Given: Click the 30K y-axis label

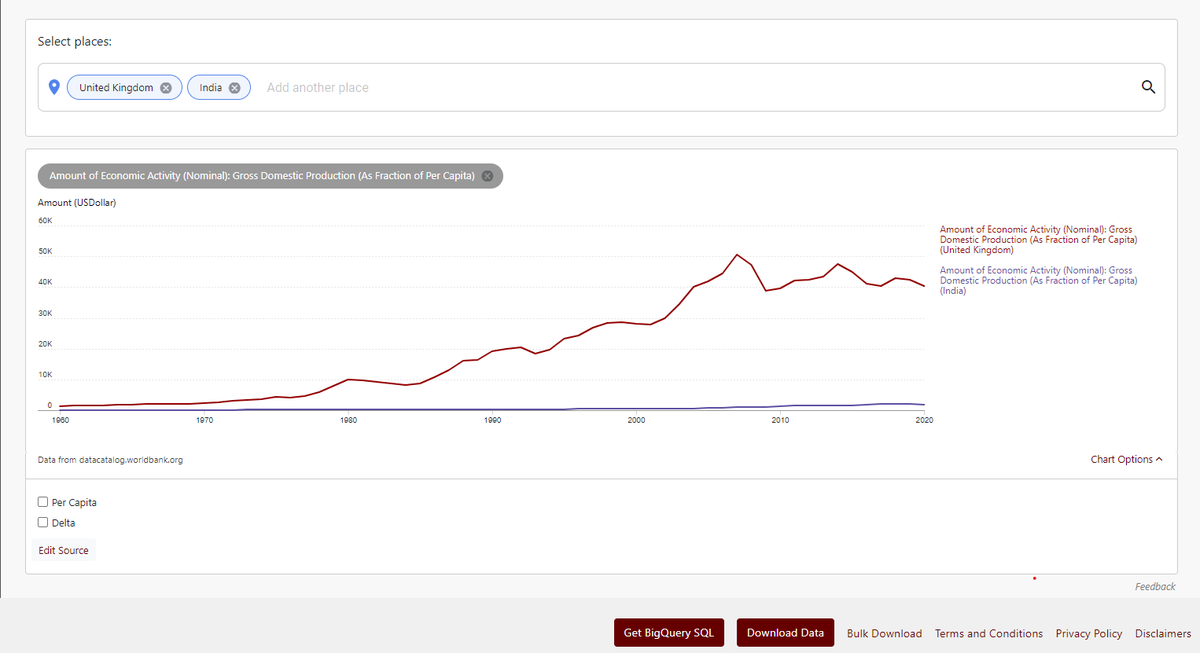Looking at the screenshot, I should click(45, 314).
